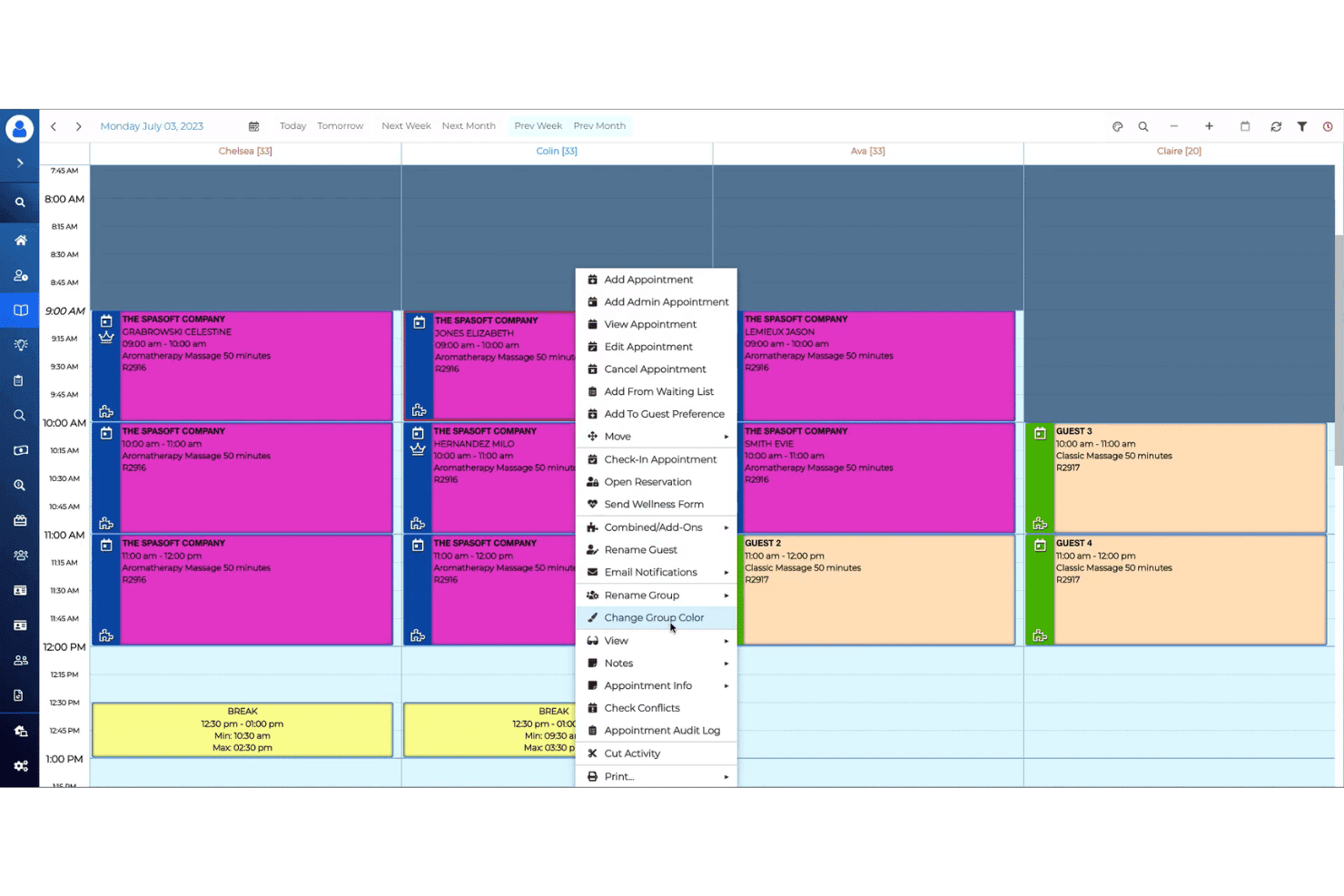Image resolution: width=1344 pixels, height=896 pixels.
Task: Expand the Print submenu
Action: pos(656,776)
